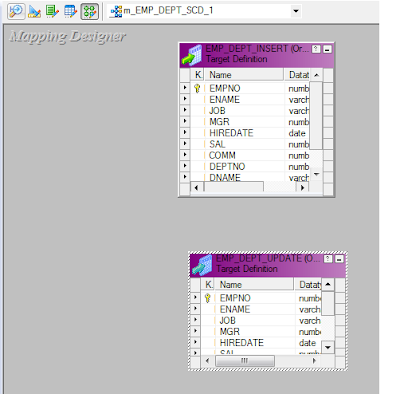Select MGR port in EMP_DEPT_INSERT
This screenshot has height=394, width=400.
click(219, 122)
